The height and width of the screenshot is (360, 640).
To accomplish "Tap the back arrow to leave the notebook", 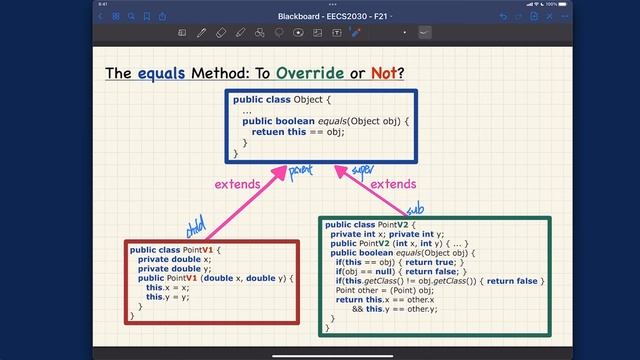I will pos(101,16).
